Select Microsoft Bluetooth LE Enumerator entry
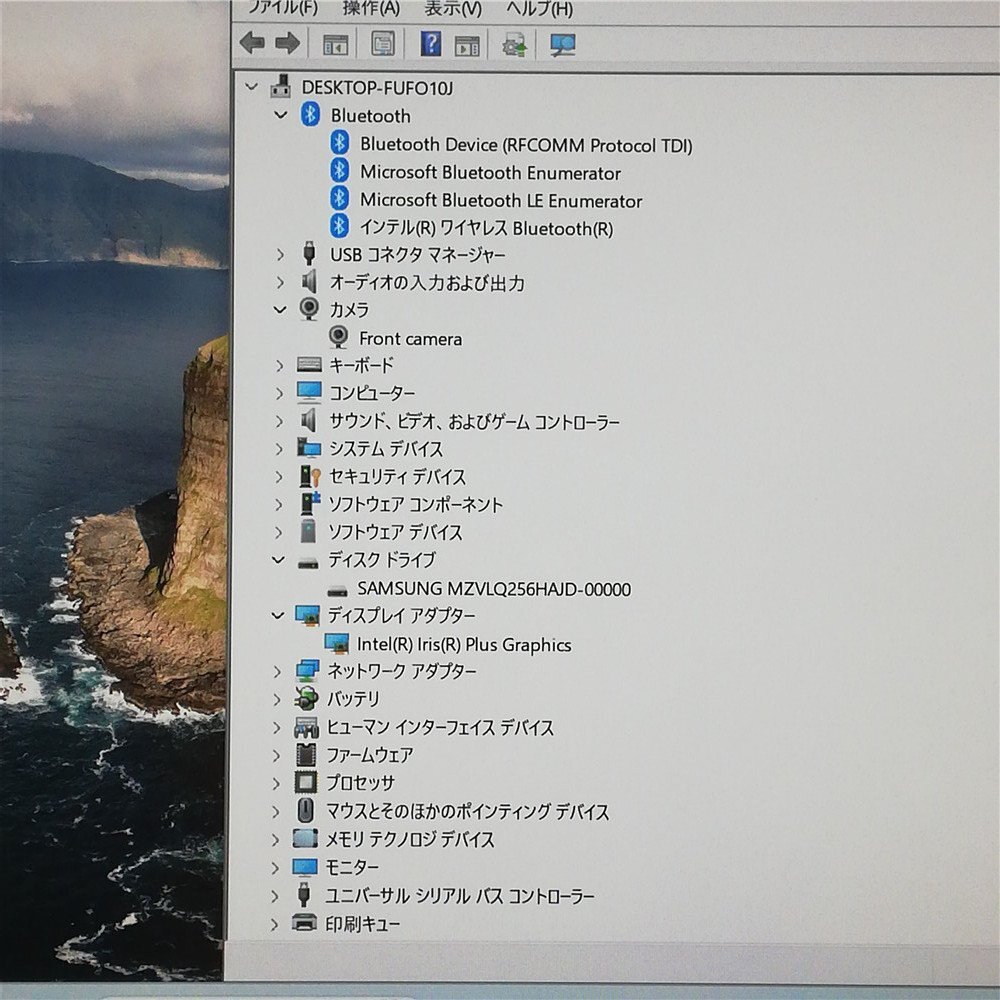The image size is (1000, 1000). [x=501, y=201]
